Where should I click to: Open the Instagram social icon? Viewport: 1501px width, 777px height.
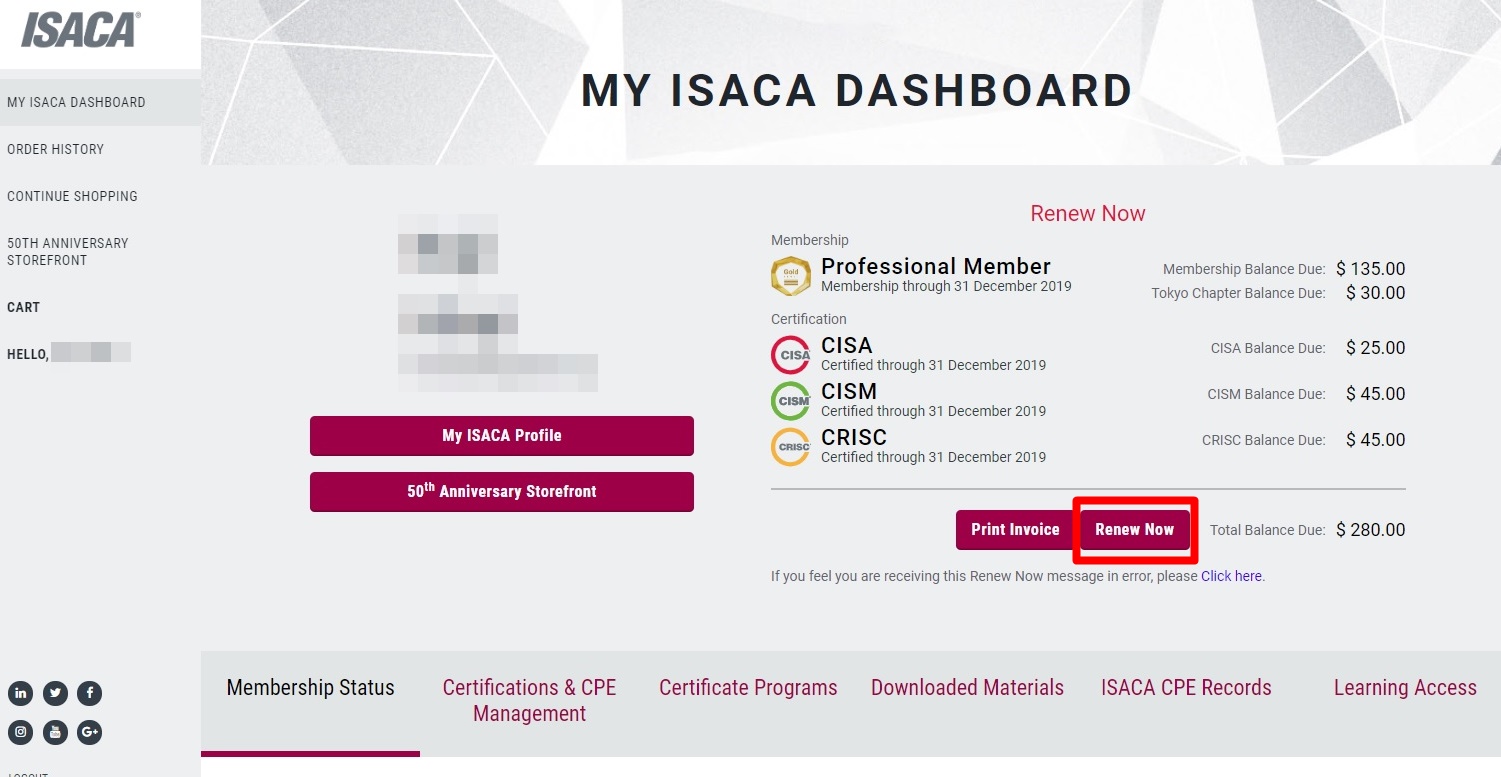point(21,732)
